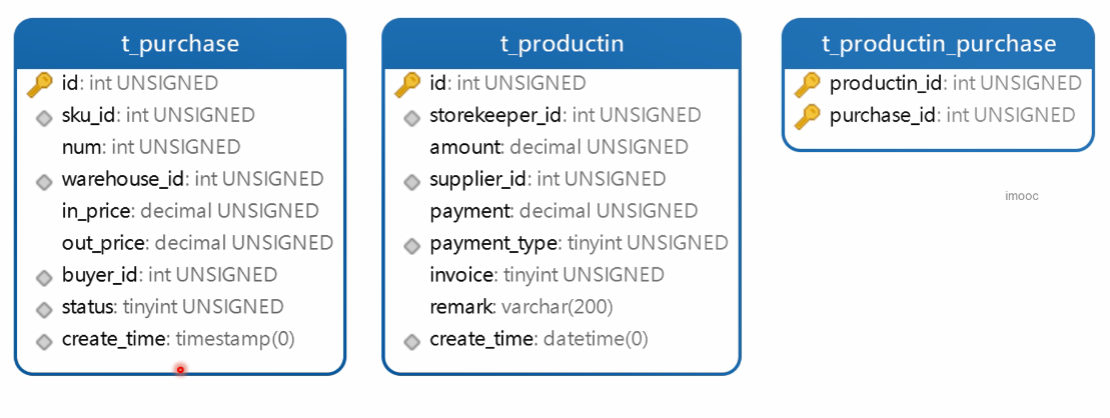Click the primary key icon in t_purchase
1110x418 pixels.
40,85
